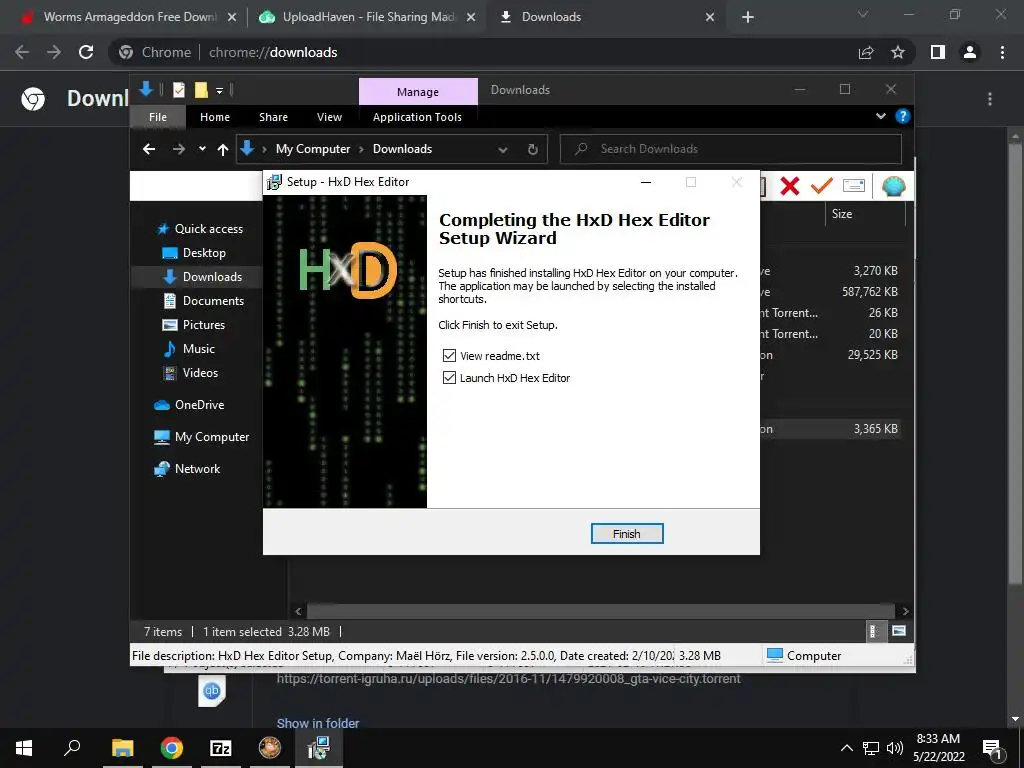Open Documents in the navigation pane
This screenshot has height=768, width=1024.
click(213, 301)
